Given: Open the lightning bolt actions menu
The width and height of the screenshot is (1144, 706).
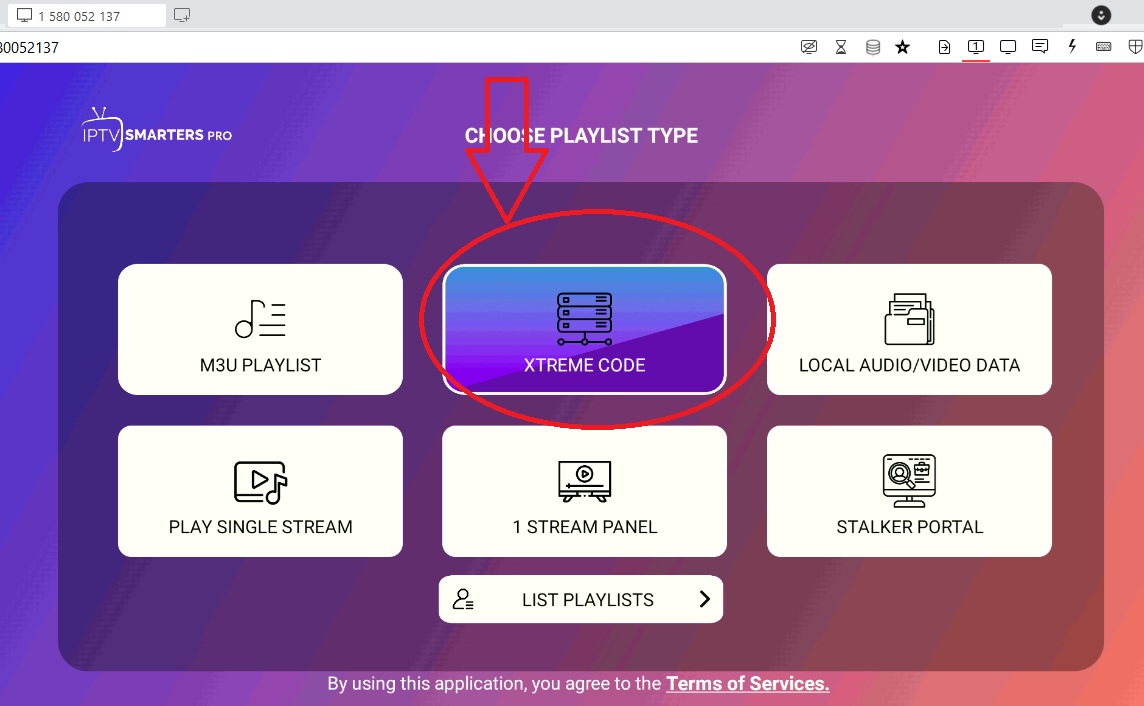Looking at the screenshot, I should click(1072, 47).
